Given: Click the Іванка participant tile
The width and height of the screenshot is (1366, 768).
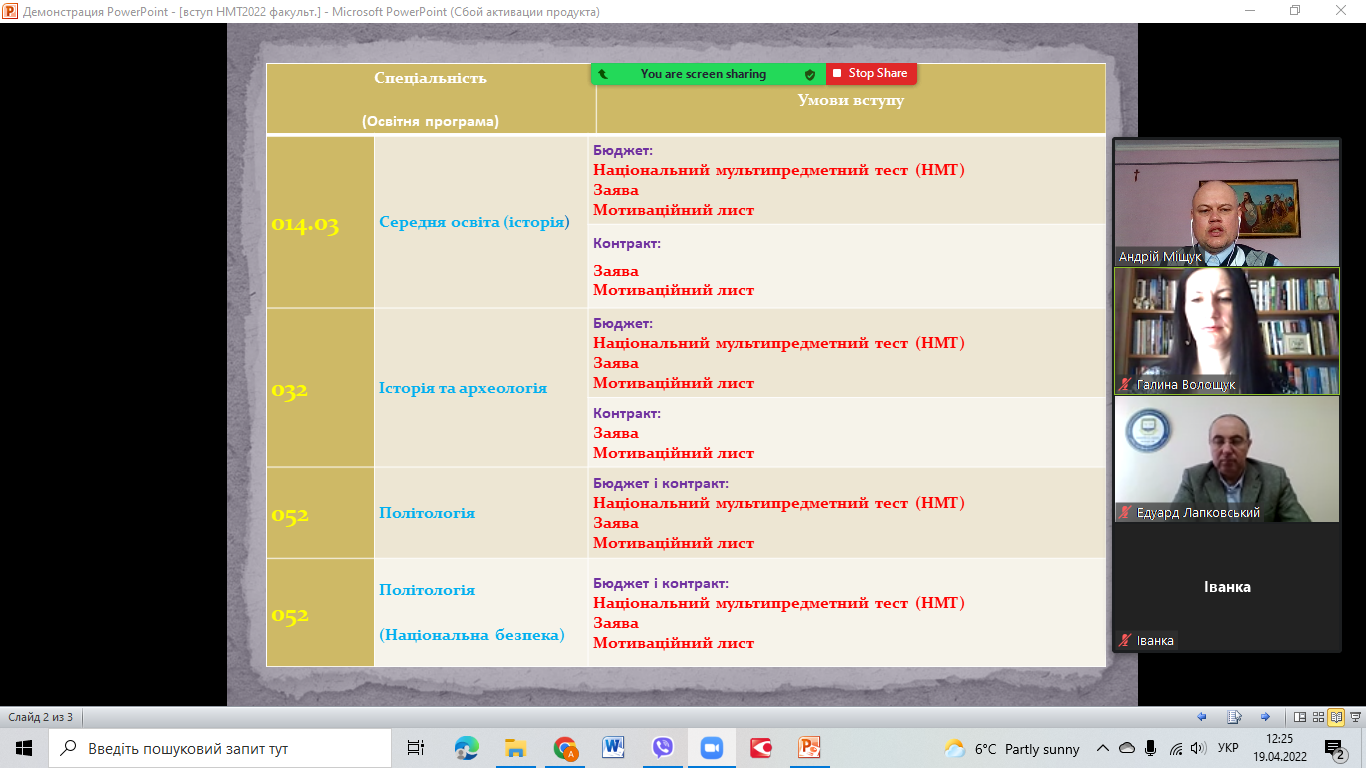Looking at the screenshot, I should tap(1226, 587).
